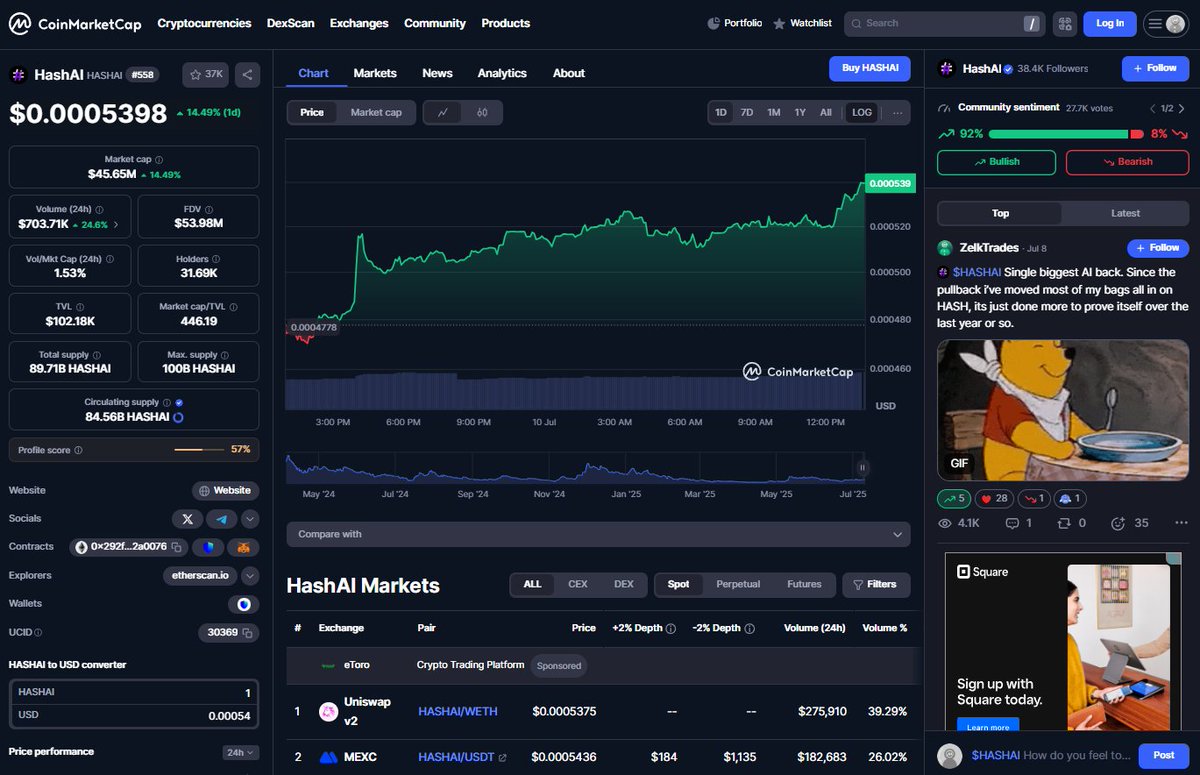The width and height of the screenshot is (1200, 775).
Task: Share the HashAI page
Action: 246,74
